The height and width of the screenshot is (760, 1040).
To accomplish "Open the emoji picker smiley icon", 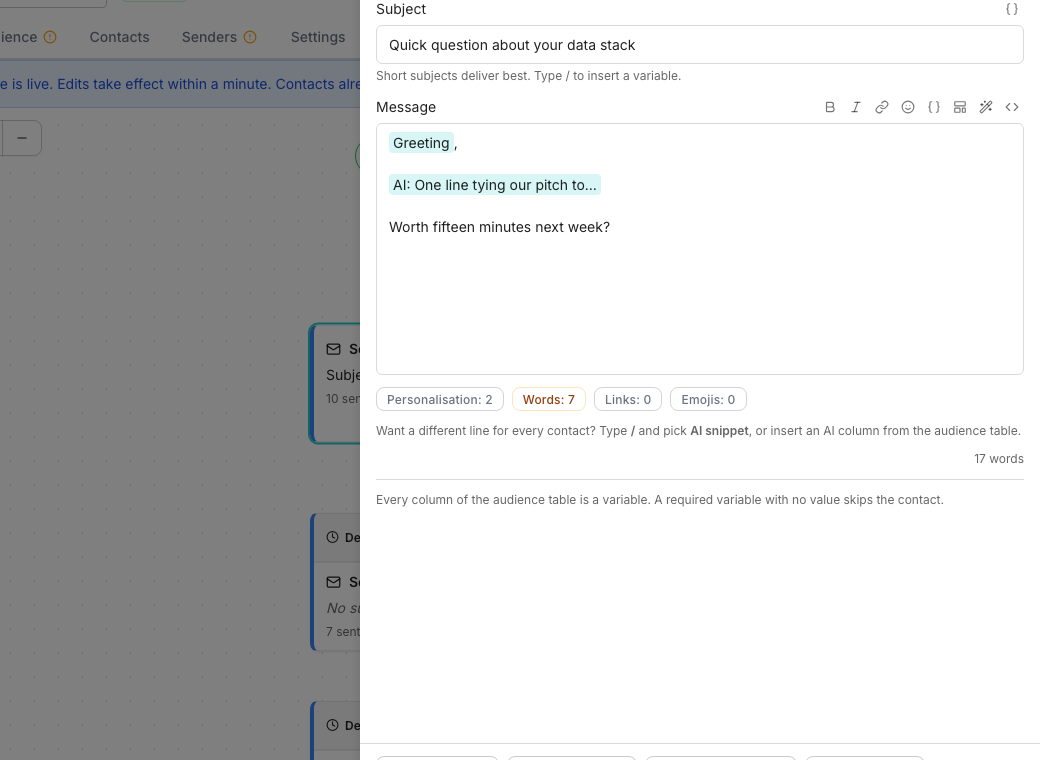I will click(908, 107).
